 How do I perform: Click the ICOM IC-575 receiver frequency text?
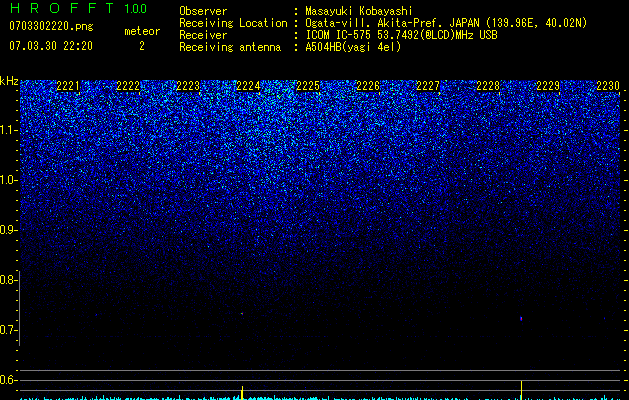(x=401, y=35)
